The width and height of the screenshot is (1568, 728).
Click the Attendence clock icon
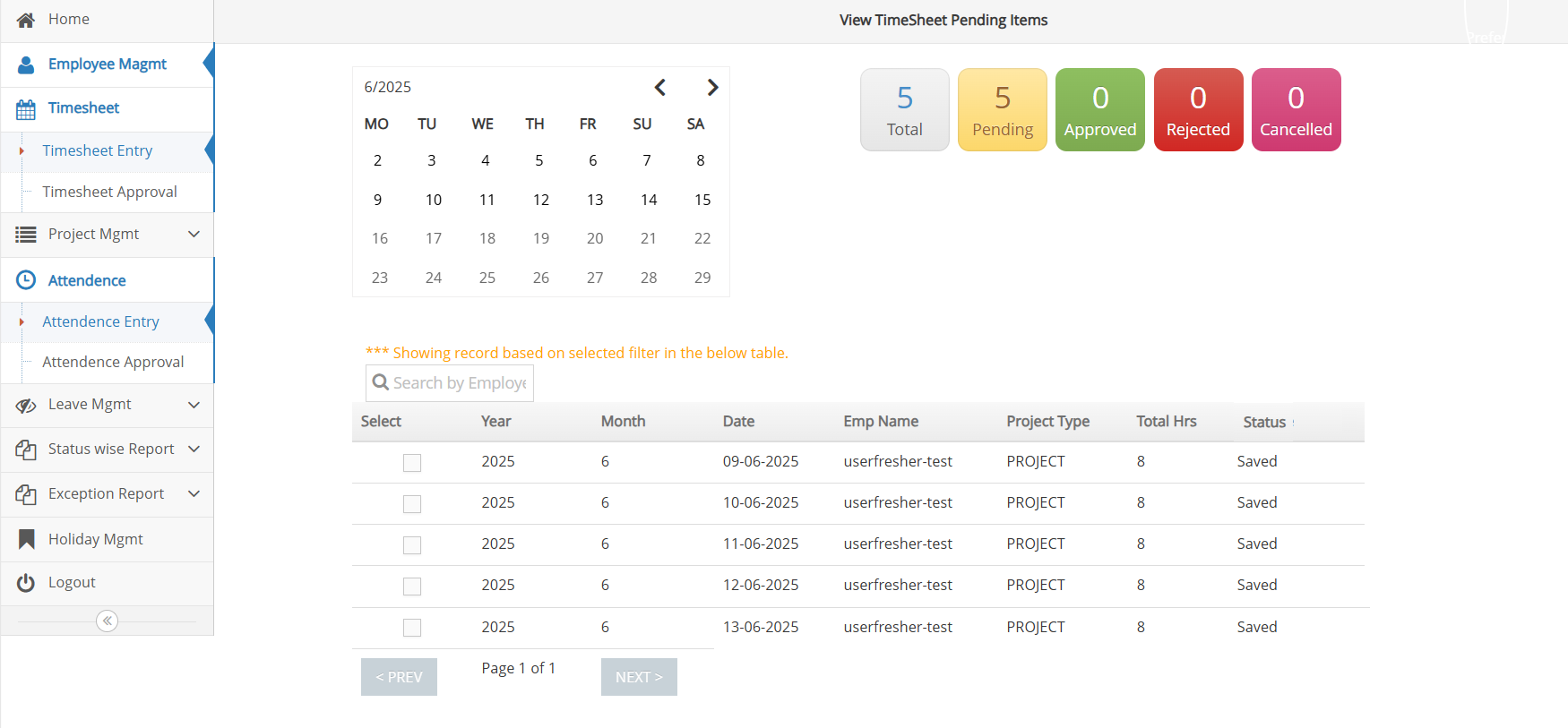(26, 280)
